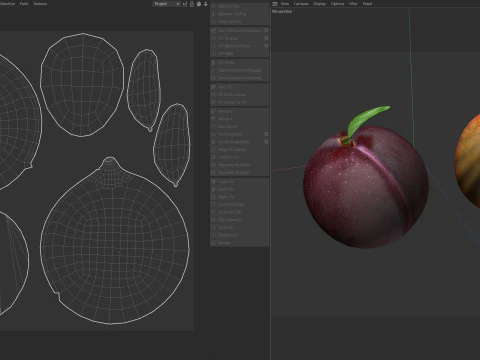
Task: Open the Filter menu in the viewport
Action: (x=353, y=4)
